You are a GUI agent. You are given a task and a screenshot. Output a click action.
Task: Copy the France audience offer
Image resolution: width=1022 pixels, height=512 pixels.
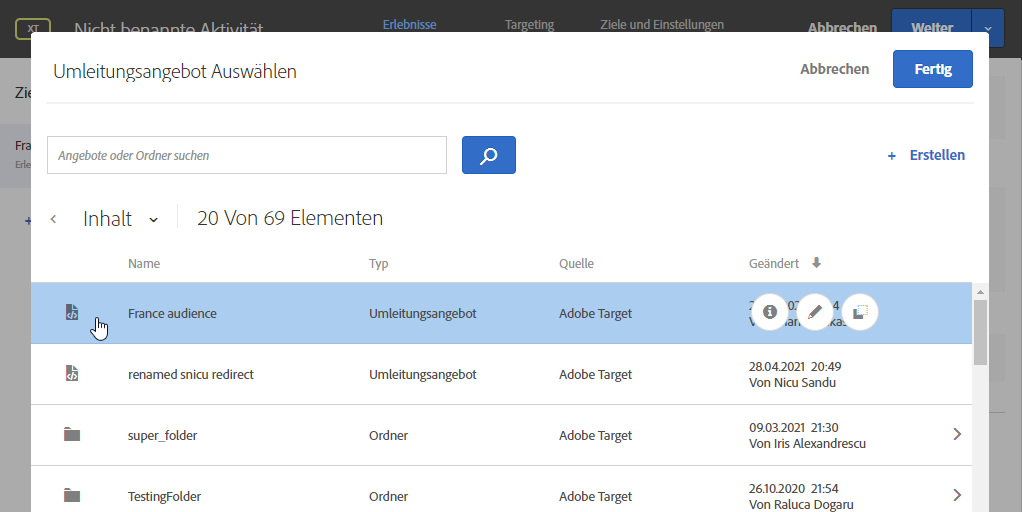pyautogui.click(x=861, y=312)
